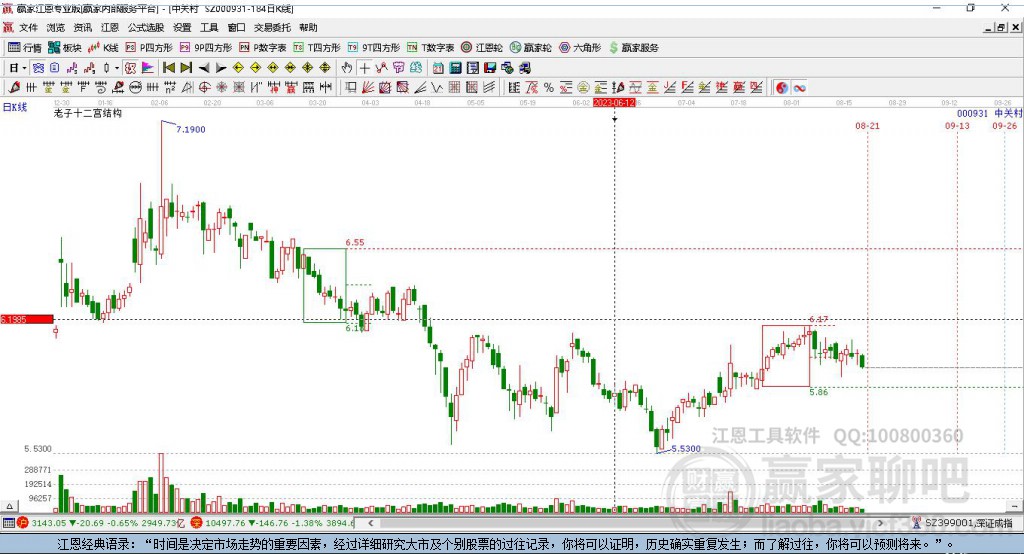The image size is (1024, 554).
Task: Open the 板块 sector view
Action: click(64, 48)
